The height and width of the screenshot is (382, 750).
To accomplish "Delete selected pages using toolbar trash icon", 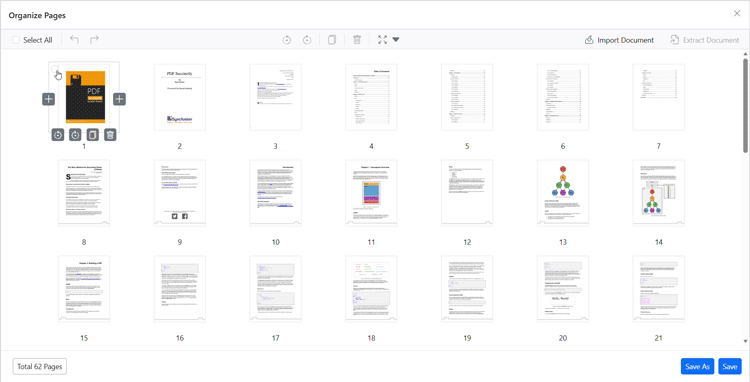I will coord(357,40).
